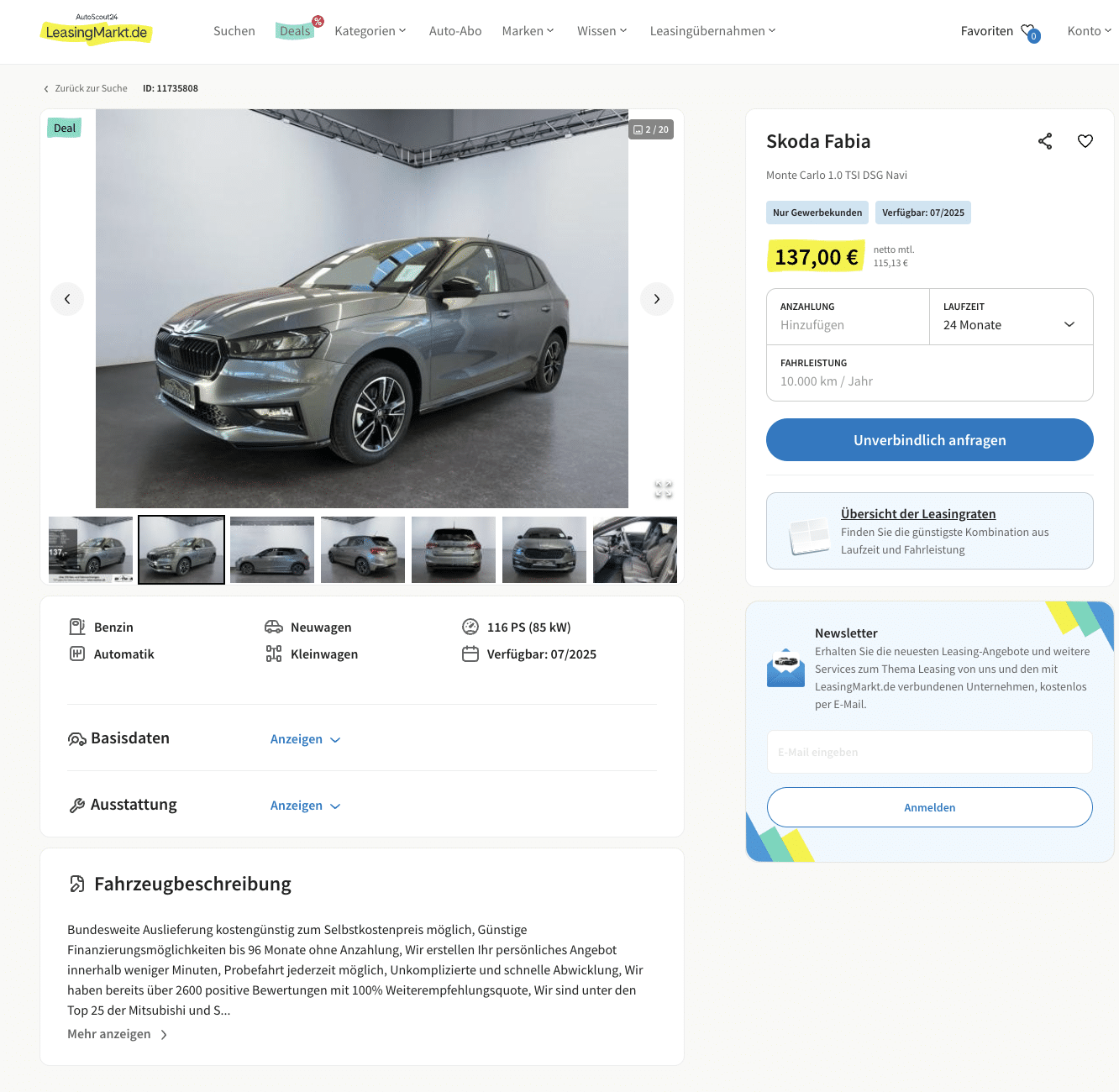
Task: Open the Deals navigation item
Action: coord(295,31)
